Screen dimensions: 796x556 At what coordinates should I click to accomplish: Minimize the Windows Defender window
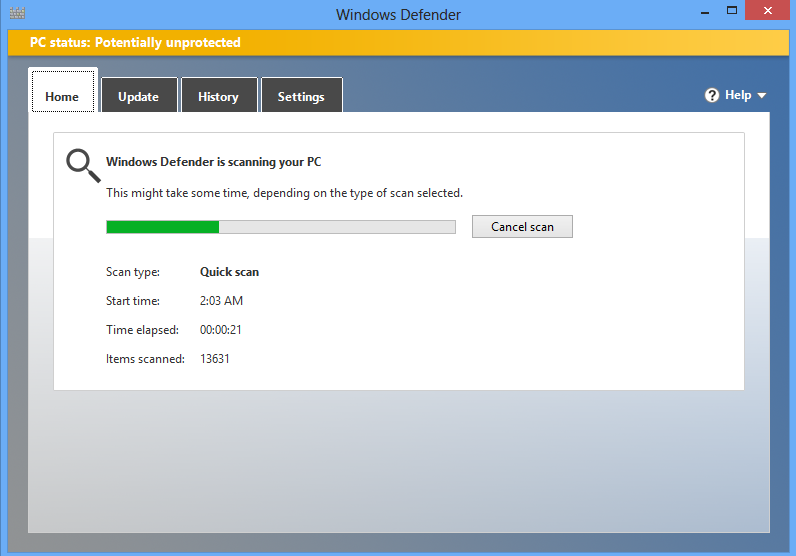(705, 12)
